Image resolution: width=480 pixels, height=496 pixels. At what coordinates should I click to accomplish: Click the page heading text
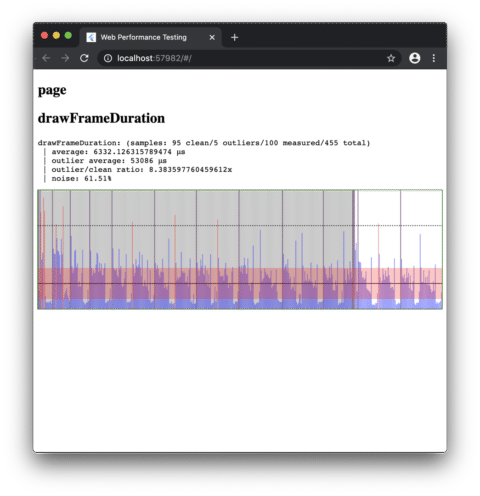point(52,90)
